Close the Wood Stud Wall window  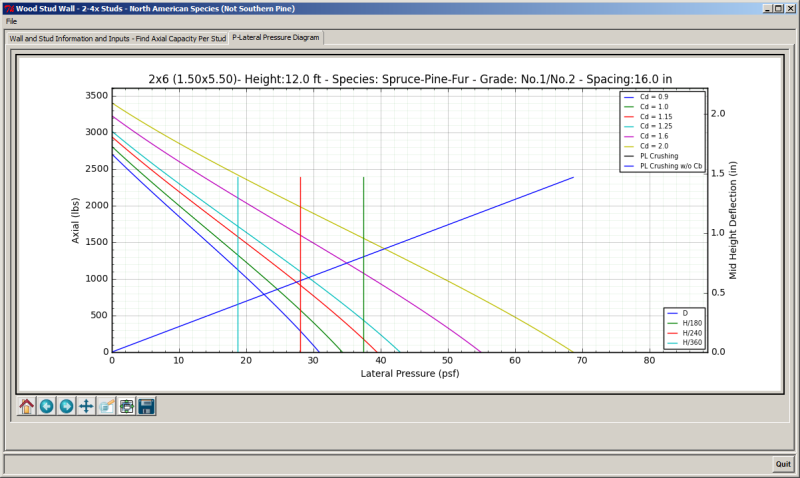click(791, 8)
